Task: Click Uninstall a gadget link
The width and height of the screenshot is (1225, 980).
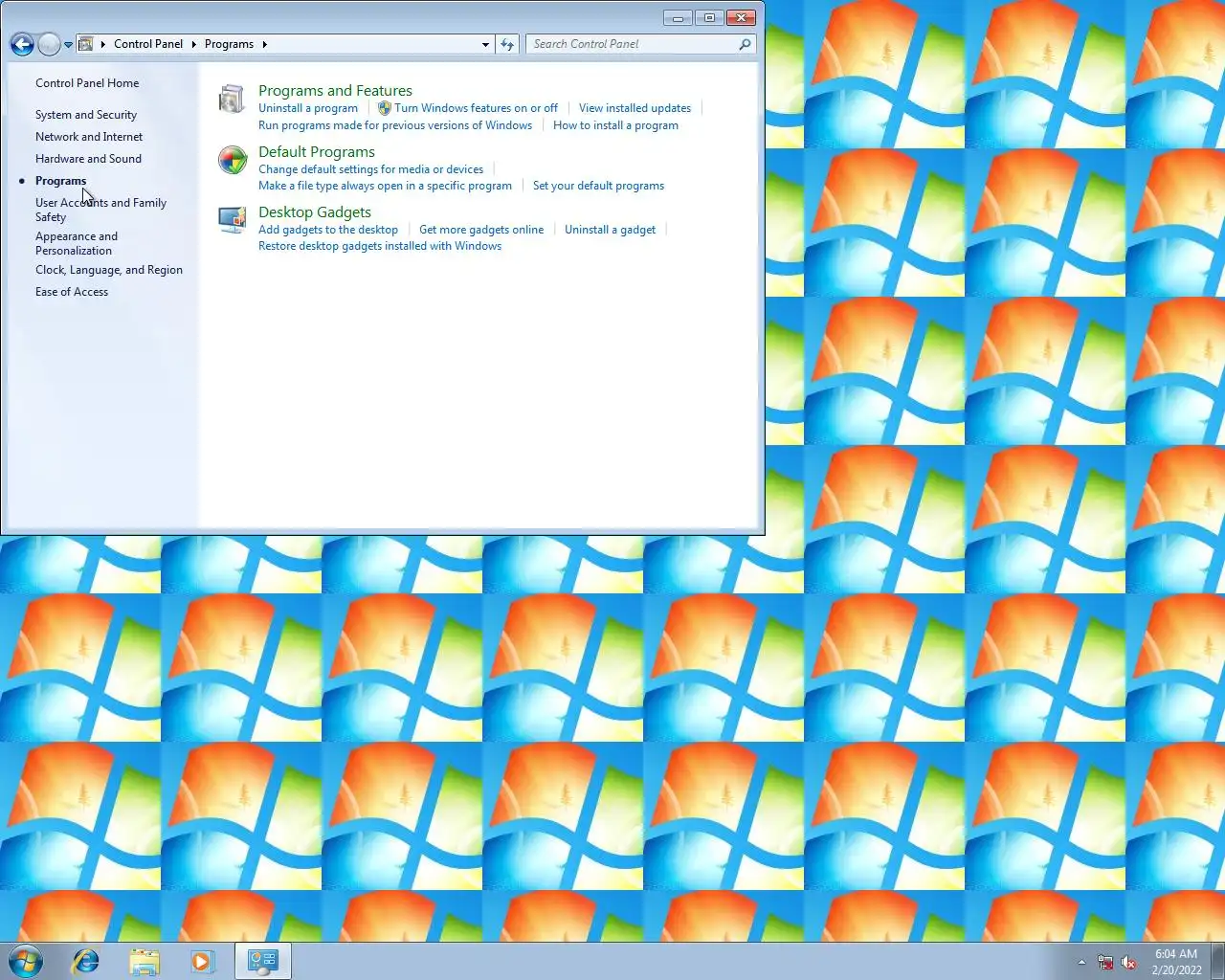Action: pyautogui.click(x=610, y=230)
